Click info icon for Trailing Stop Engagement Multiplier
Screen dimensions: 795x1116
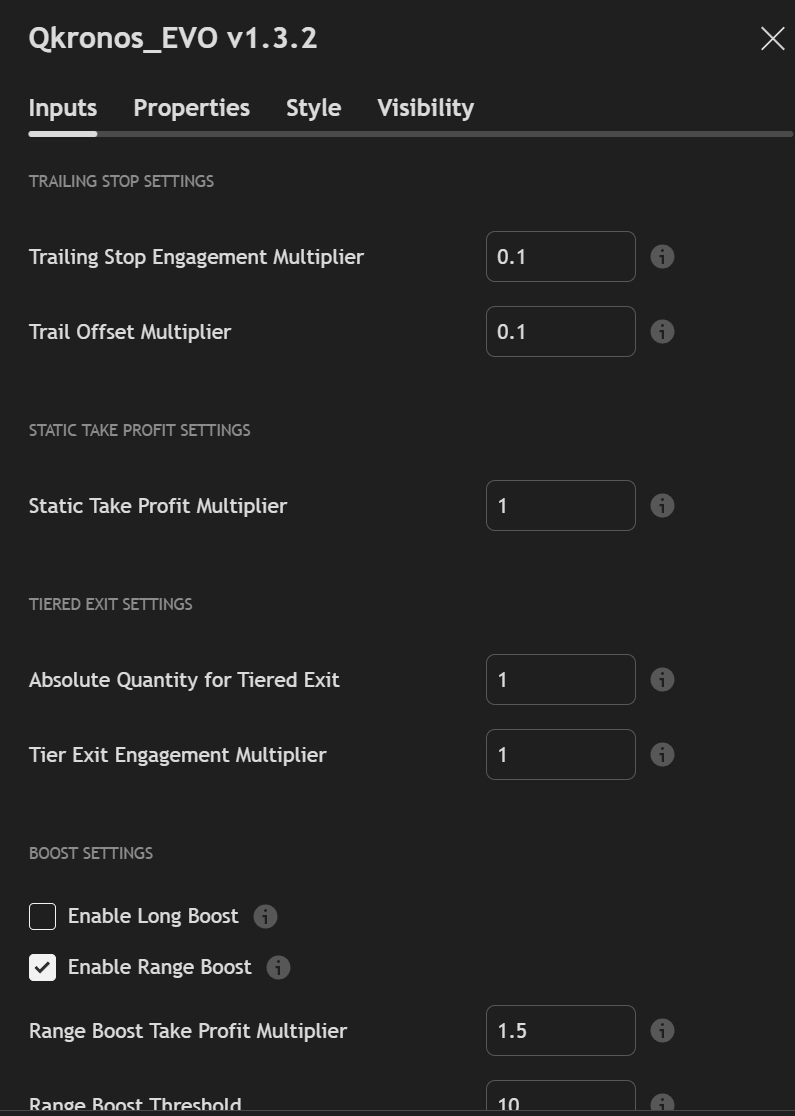click(662, 257)
